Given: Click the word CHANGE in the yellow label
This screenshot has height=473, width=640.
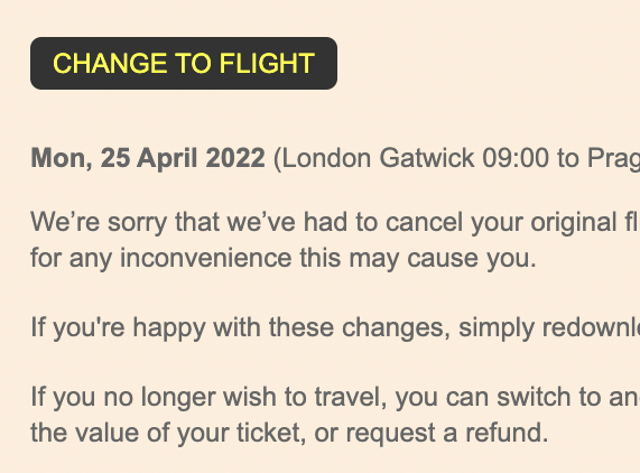Looking at the screenshot, I should (x=110, y=64).
